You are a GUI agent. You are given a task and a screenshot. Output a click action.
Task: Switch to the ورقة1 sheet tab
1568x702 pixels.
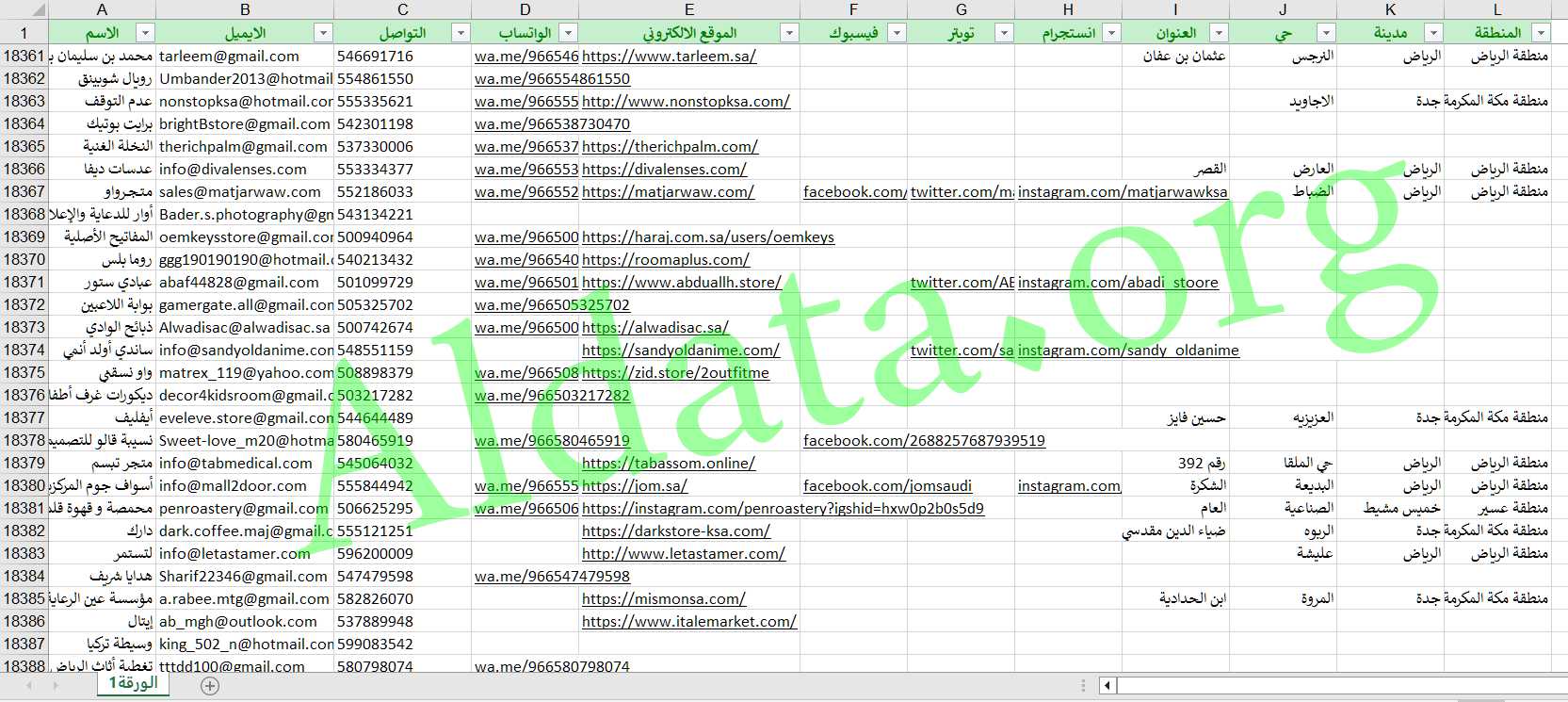tap(133, 683)
